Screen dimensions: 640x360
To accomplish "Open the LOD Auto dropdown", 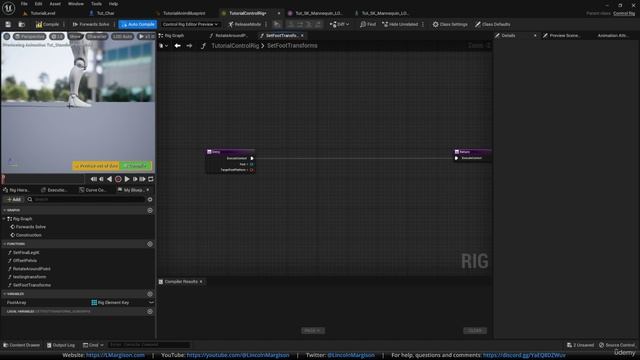I will click(x=122, y=37).
